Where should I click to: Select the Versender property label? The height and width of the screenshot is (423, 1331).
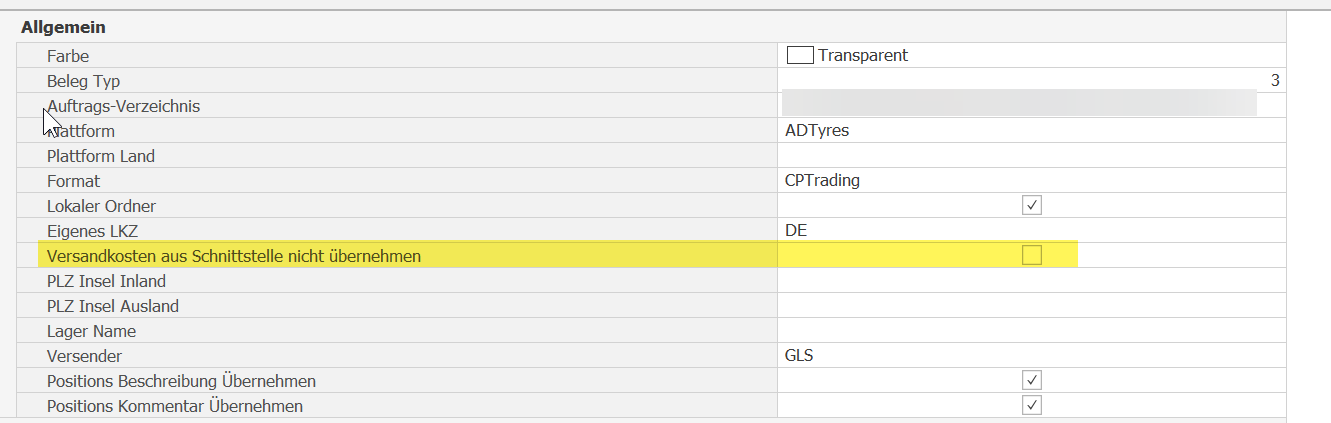click(x=85, y=356)
